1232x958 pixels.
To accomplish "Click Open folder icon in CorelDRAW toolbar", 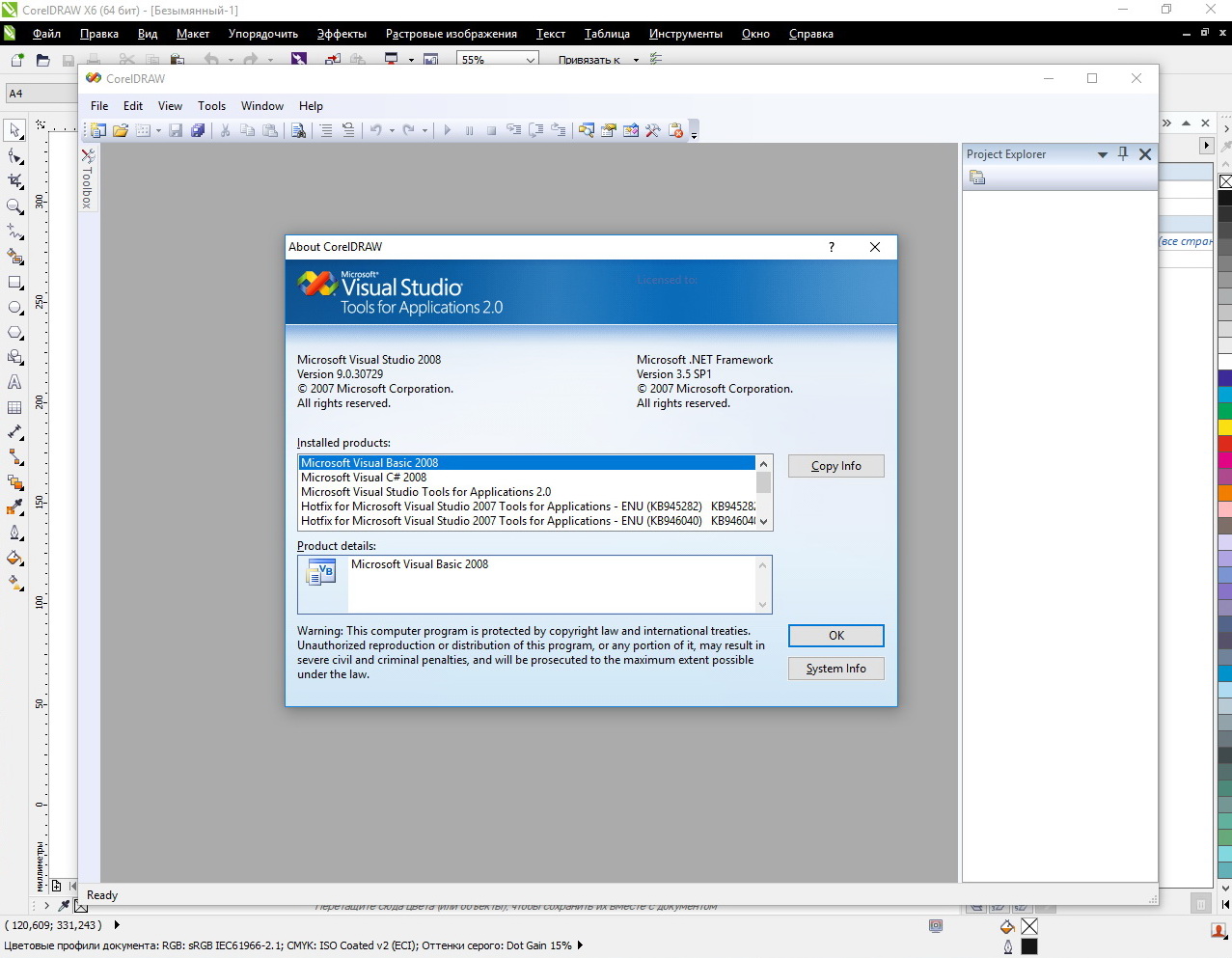I will click(x=42, y=60).
